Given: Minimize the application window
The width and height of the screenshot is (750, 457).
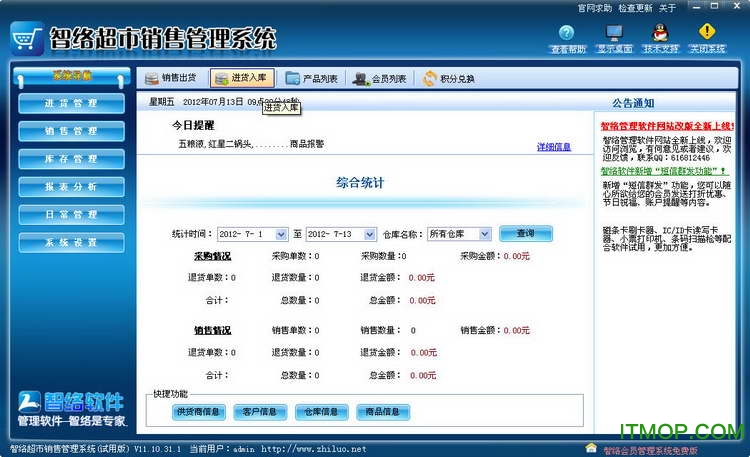Looking at the screenshot, I should pos(697,7).
